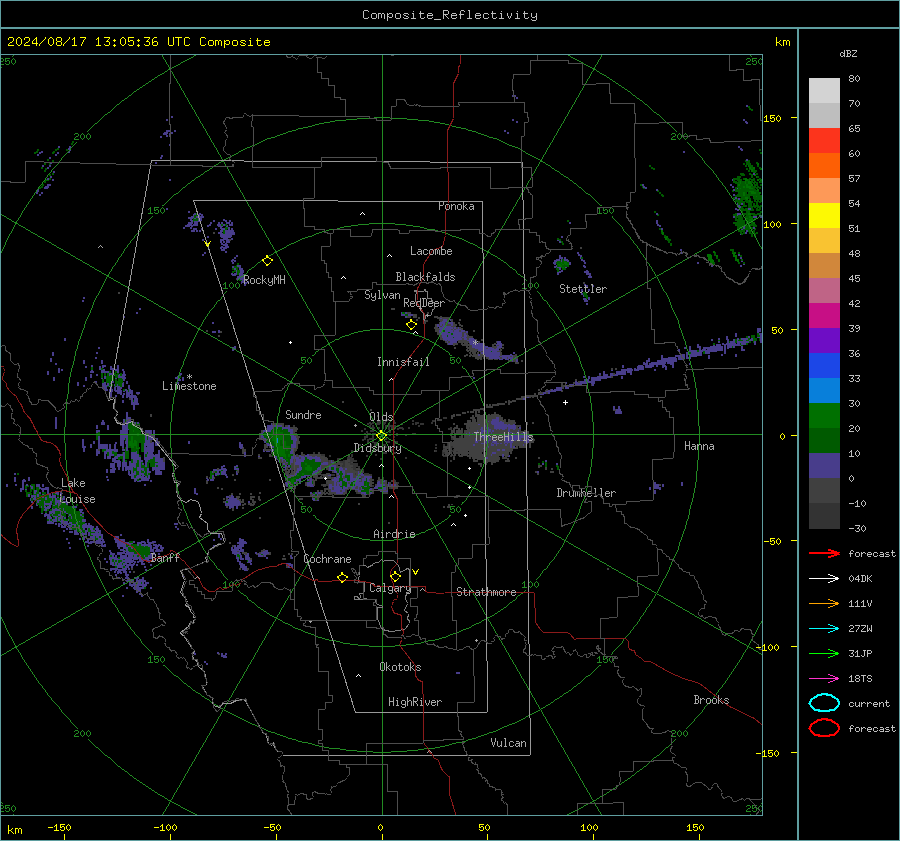Viewport: 900px width, 841px height.
Task: Click the Drumheller city label
Action: pos(586,493)
